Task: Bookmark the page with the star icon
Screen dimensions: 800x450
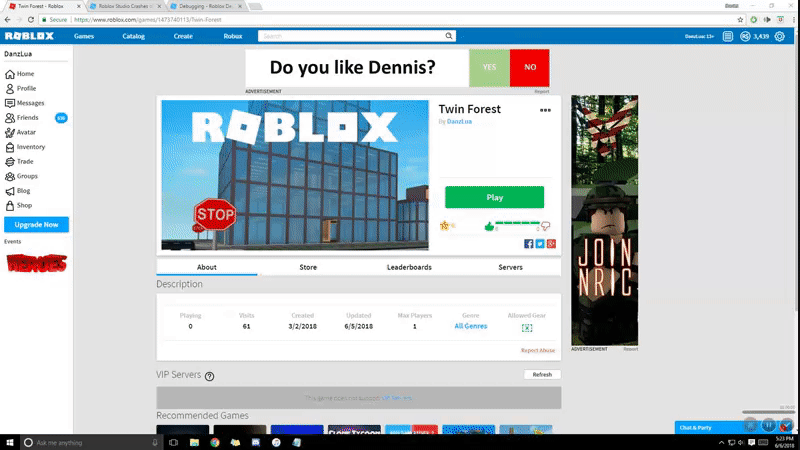Action: [740, 20]
